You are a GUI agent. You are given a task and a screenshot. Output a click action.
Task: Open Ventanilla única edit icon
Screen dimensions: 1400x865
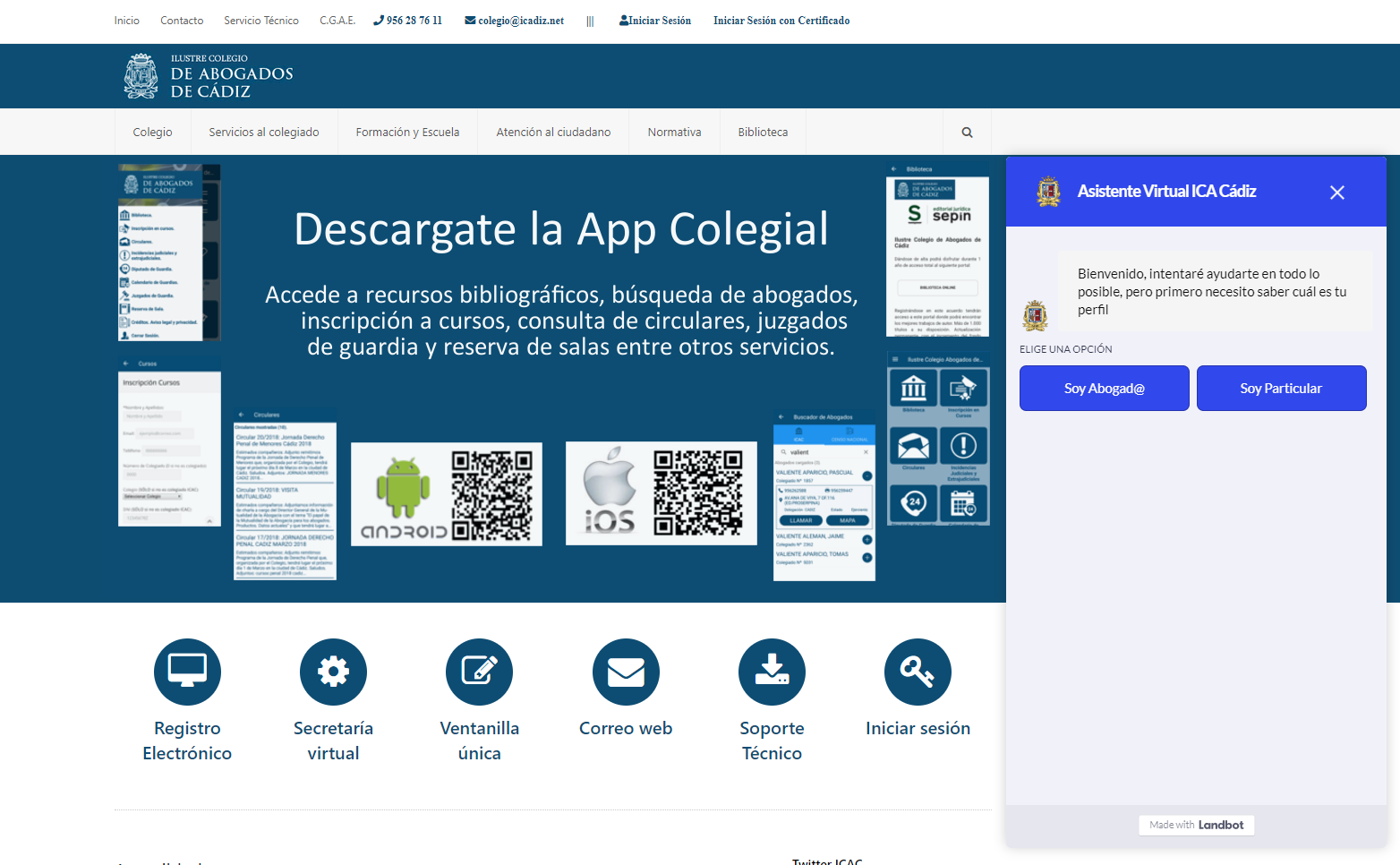[x=479, y=672]
